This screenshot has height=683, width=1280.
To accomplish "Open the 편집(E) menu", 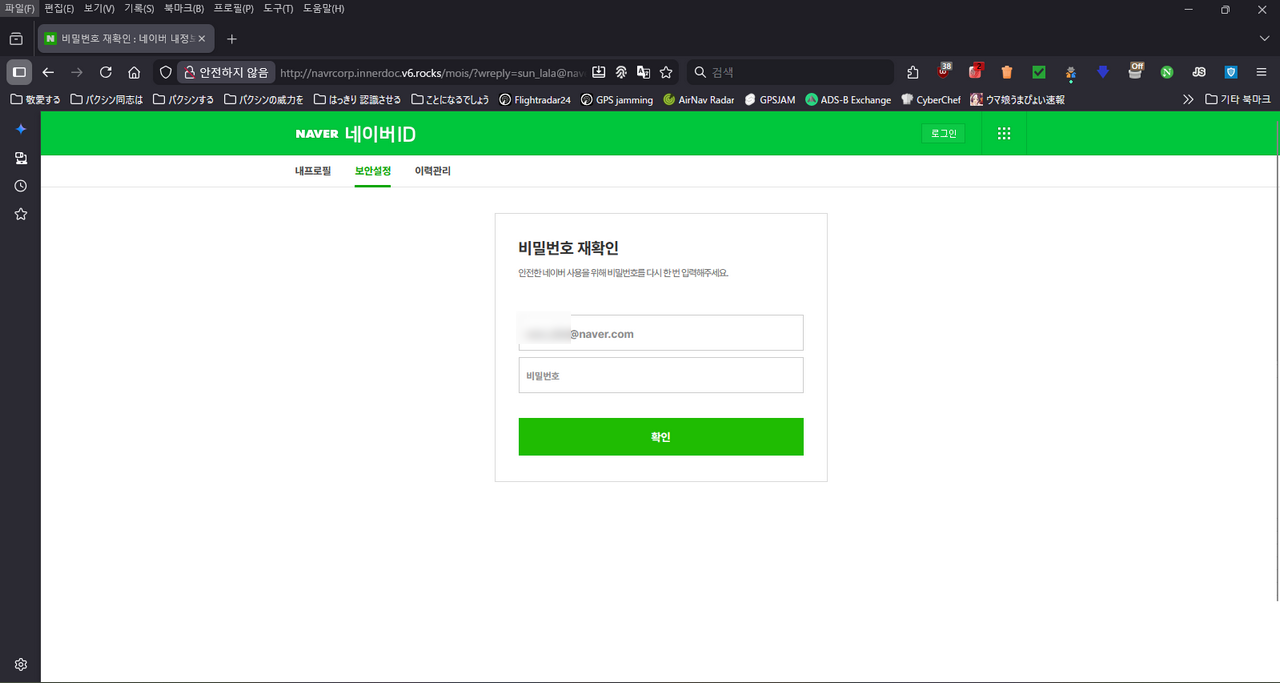I will click(59, 9).
